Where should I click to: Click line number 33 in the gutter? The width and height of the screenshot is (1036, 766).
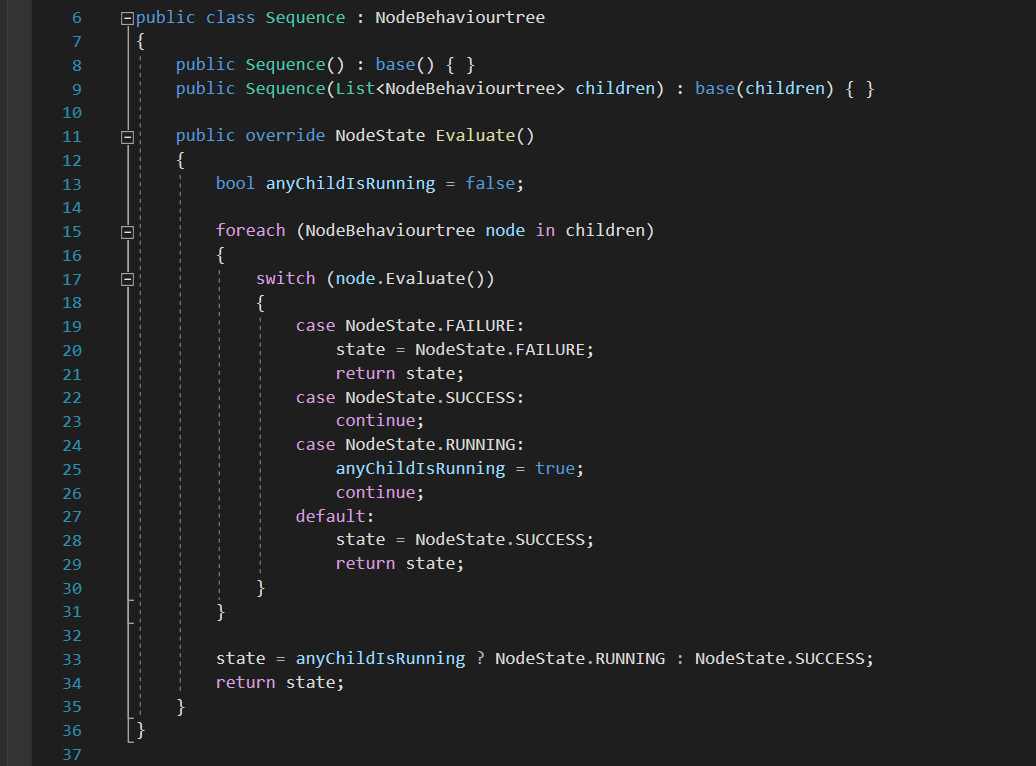pyautogui.click(x=71, y=659)
